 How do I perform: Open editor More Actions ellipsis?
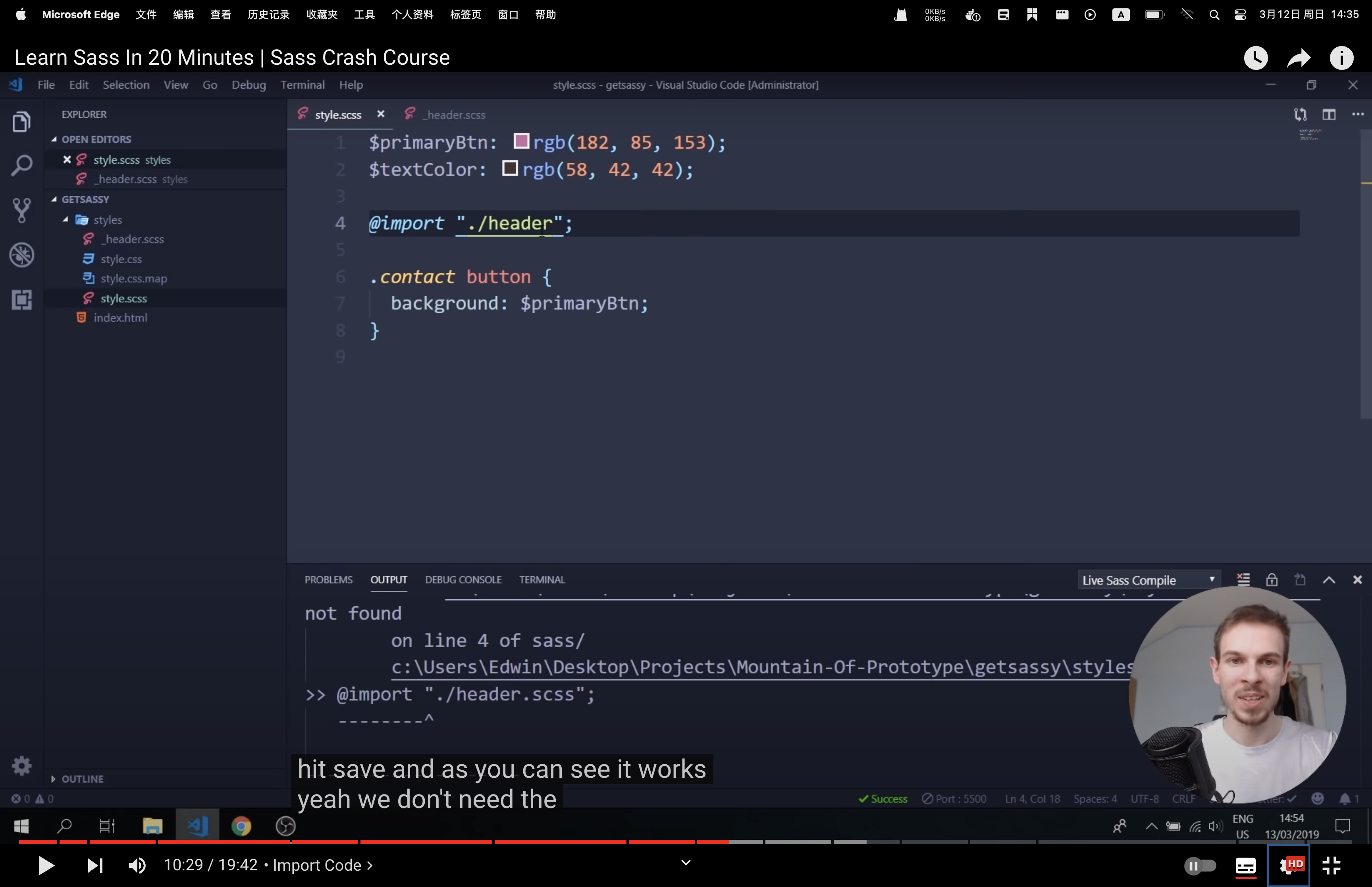1358,115
